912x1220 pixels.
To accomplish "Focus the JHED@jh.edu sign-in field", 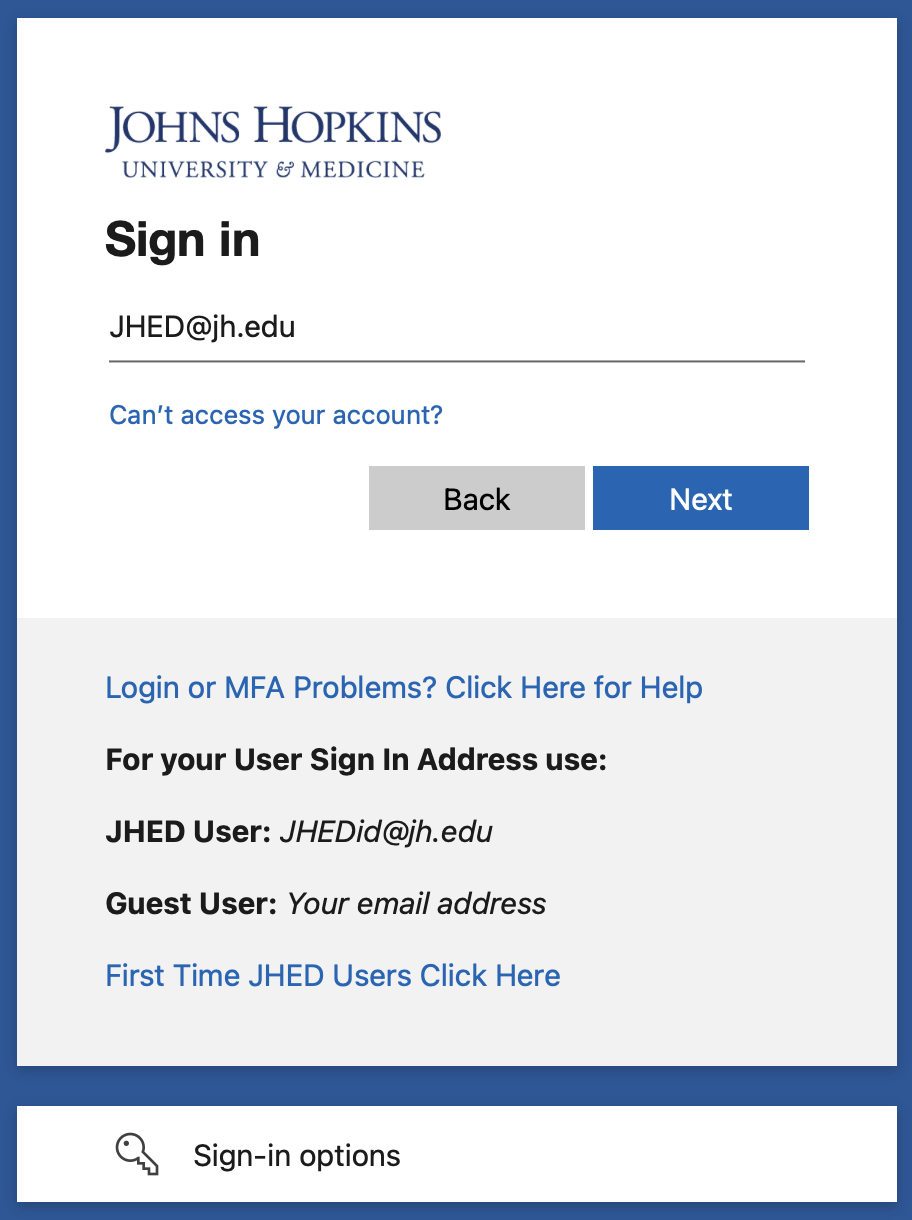I will [x=456, y=327].
